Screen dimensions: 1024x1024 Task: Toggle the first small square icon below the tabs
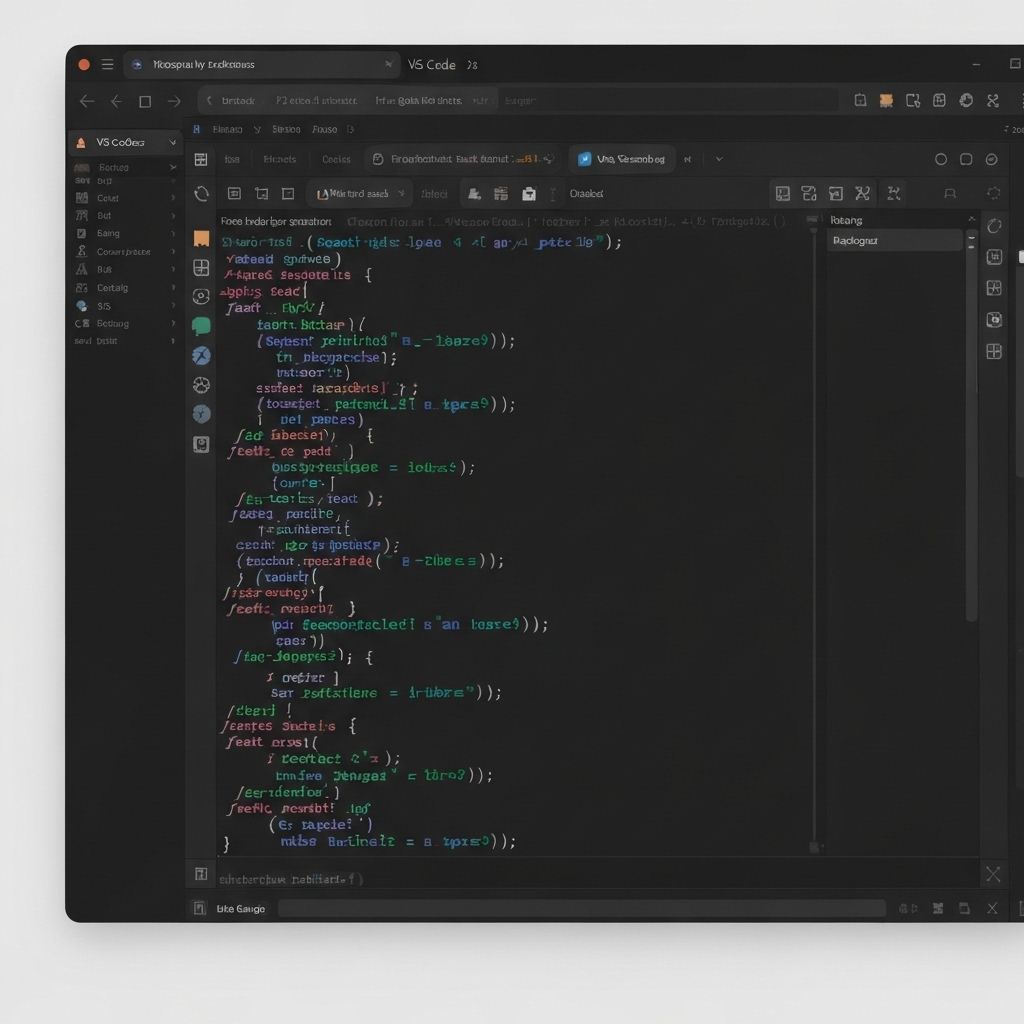[x=235, y=193]
